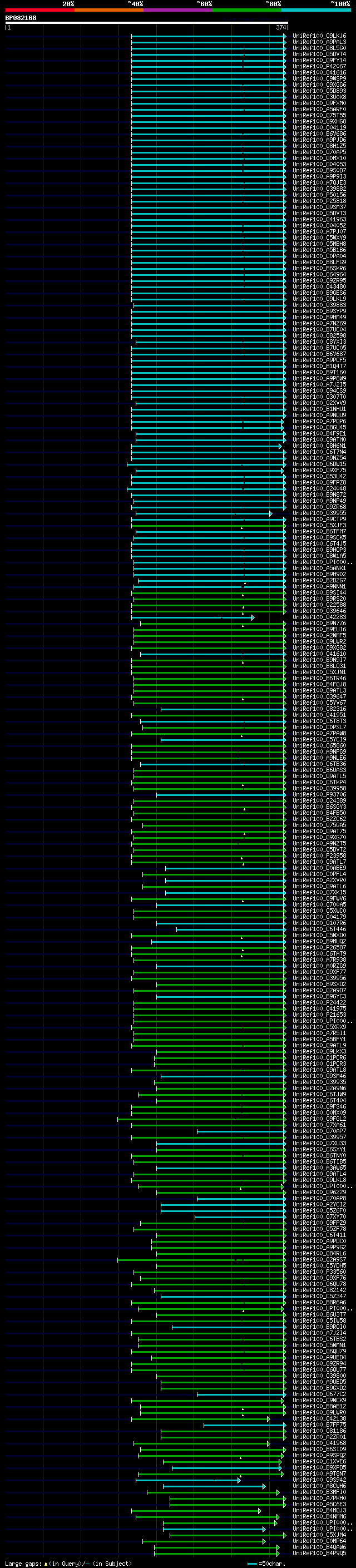Select subject label UniRef100_C5WXY9

(319, 238)
